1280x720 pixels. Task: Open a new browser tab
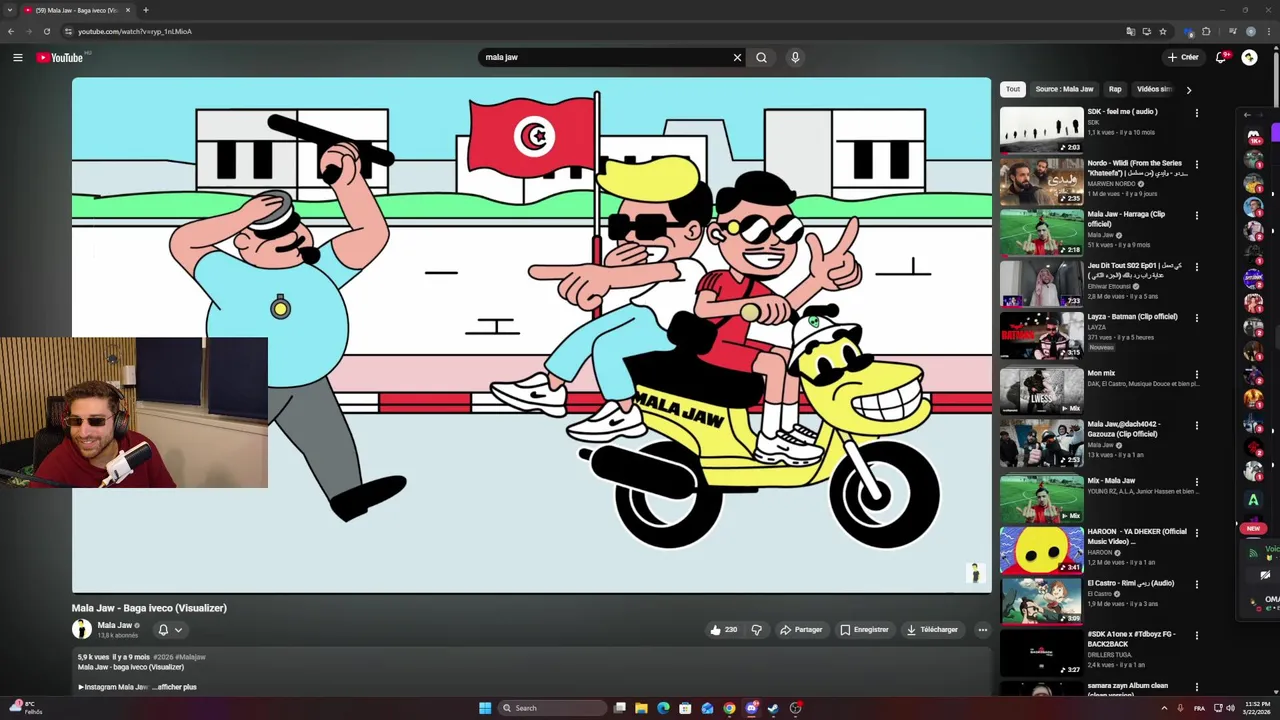tap(145, 10)
